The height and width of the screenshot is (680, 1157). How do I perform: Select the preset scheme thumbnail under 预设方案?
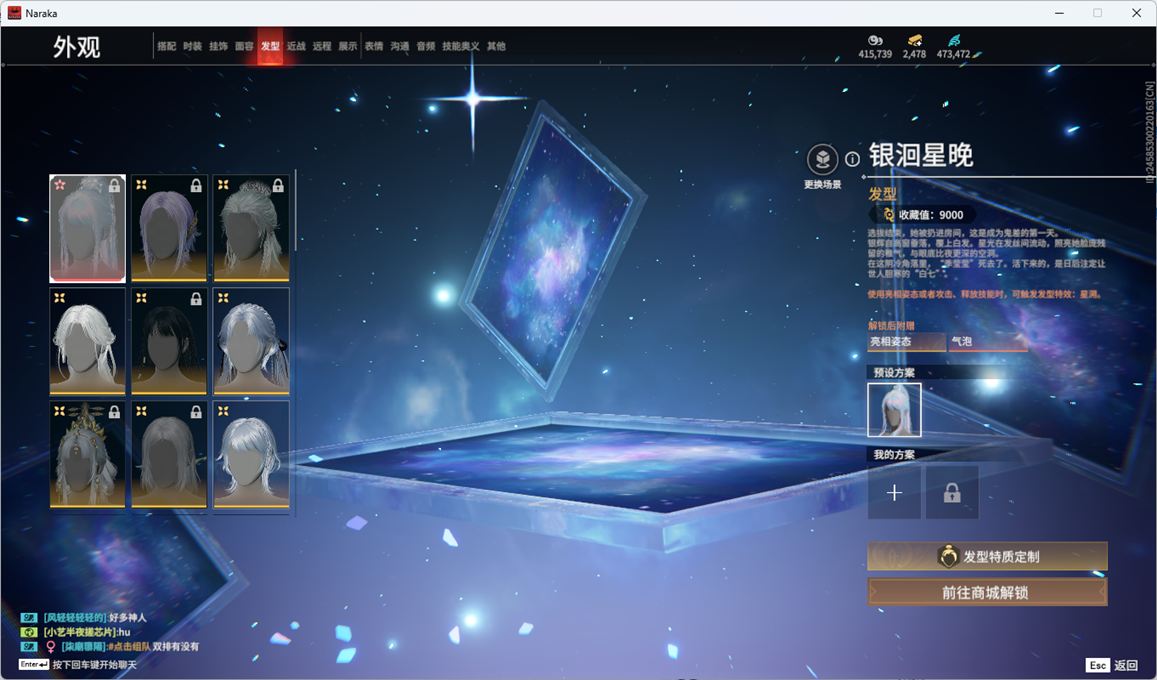pos(894,410)
